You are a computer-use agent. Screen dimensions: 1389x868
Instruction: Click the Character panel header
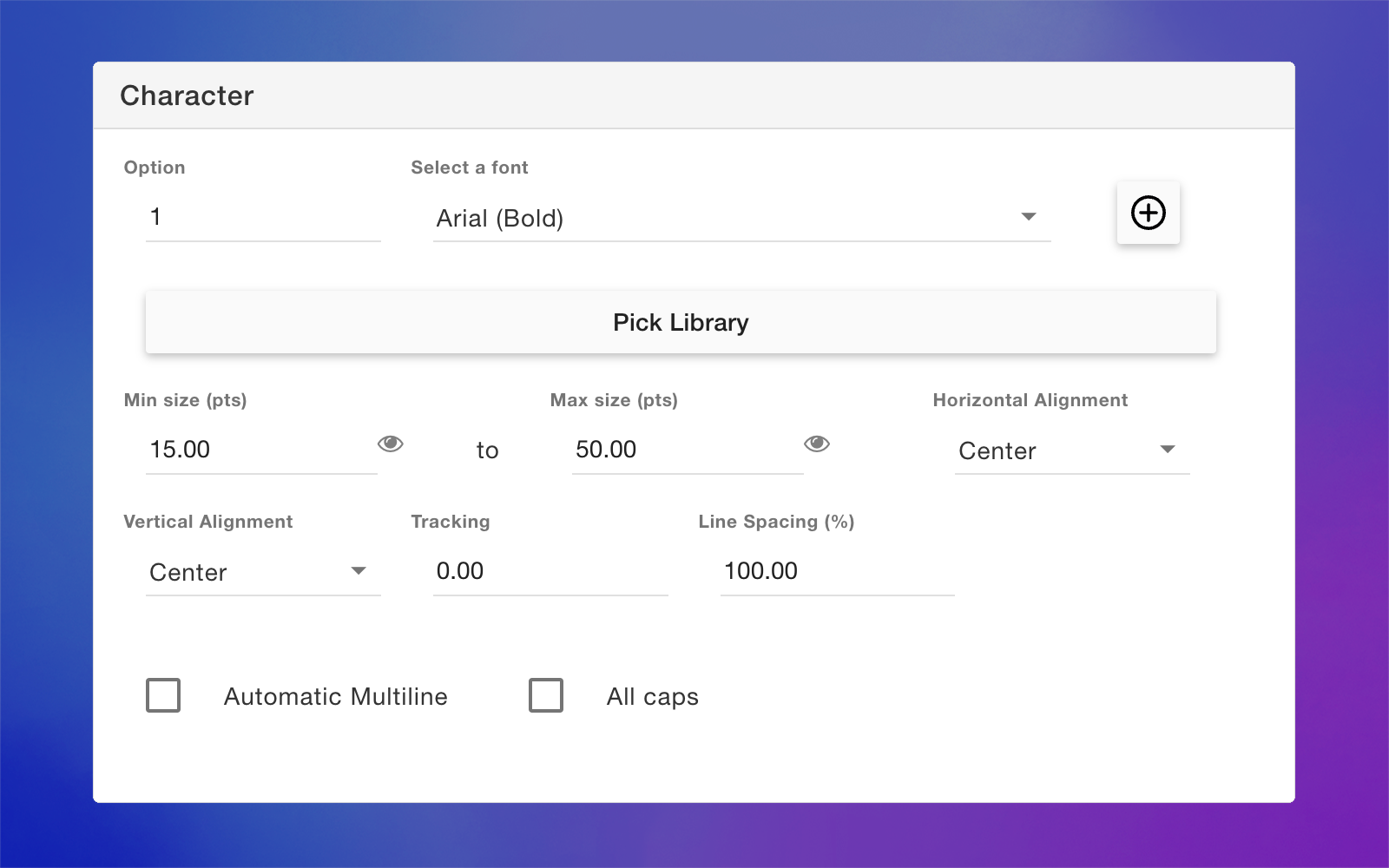point(187,95)
